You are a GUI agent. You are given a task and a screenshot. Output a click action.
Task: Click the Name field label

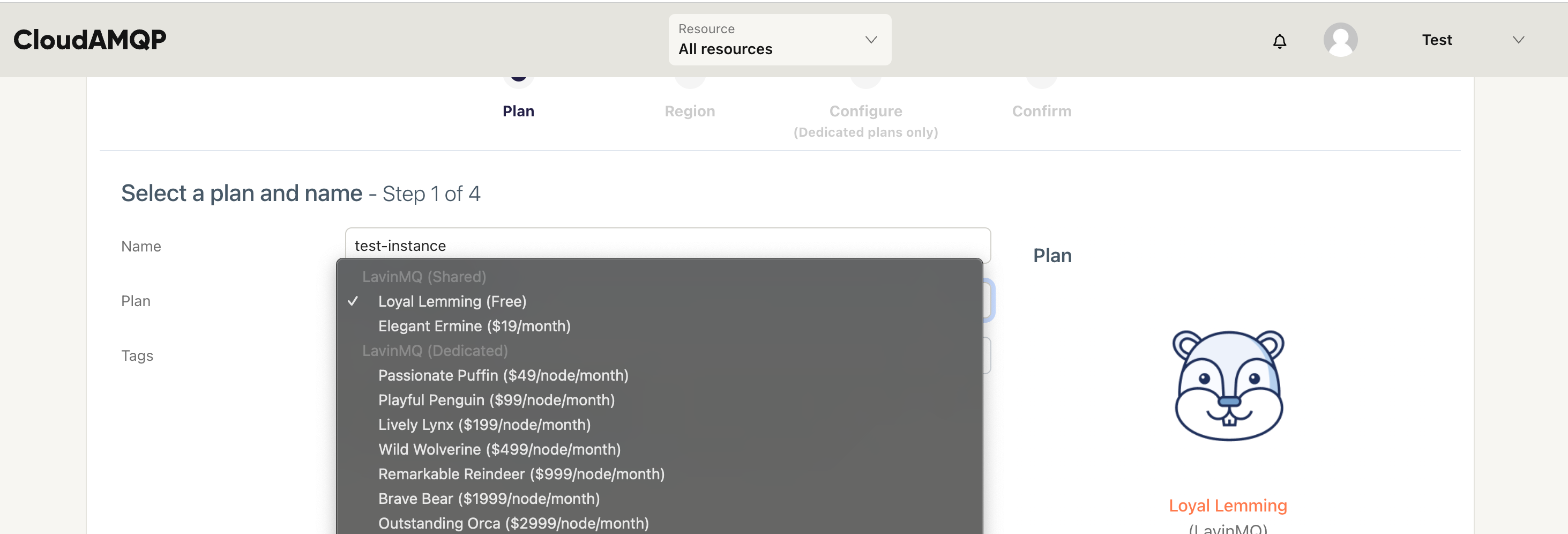pos(140,246)
